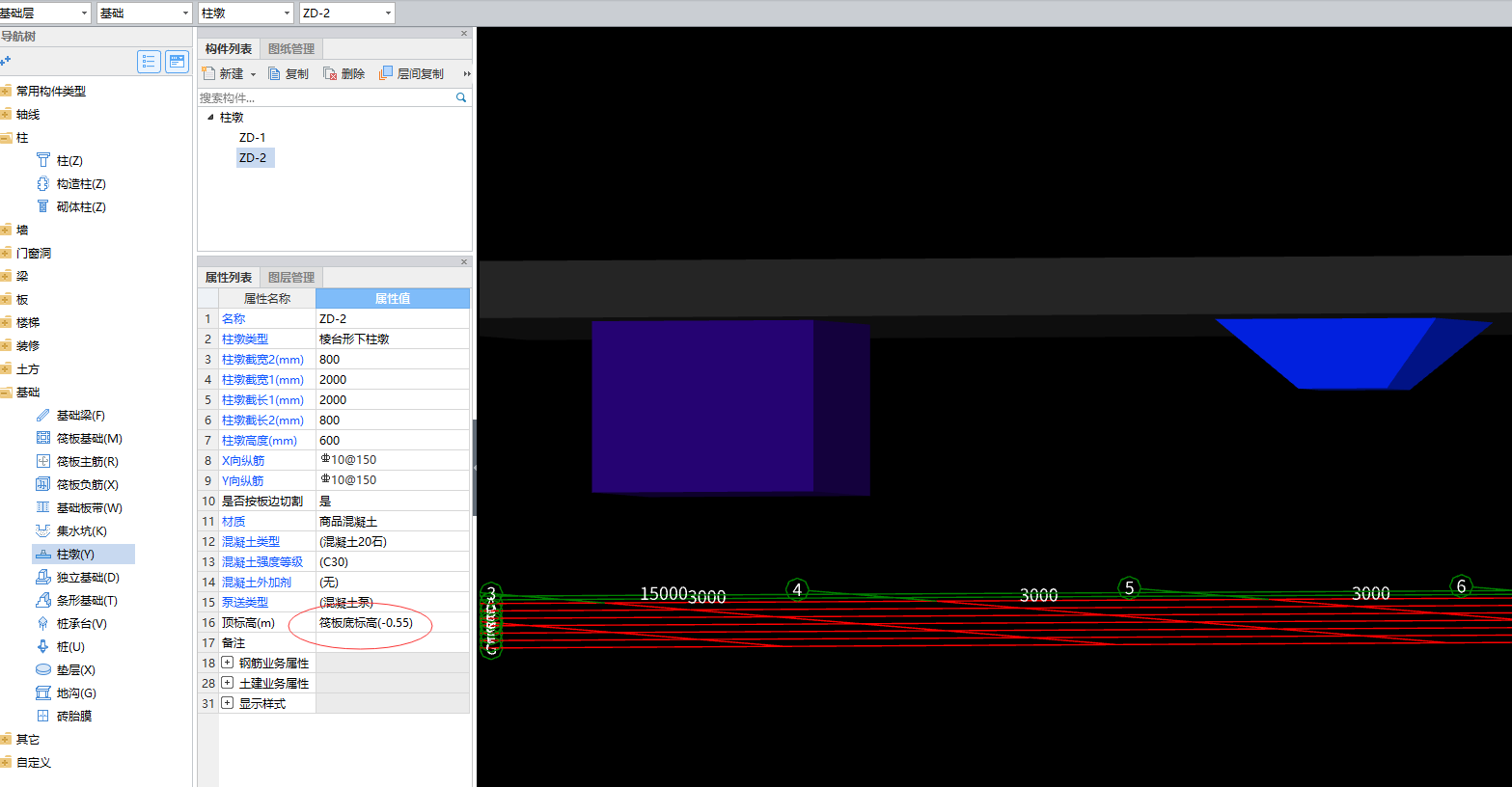Expand 自定义 folder

point(6,762)
